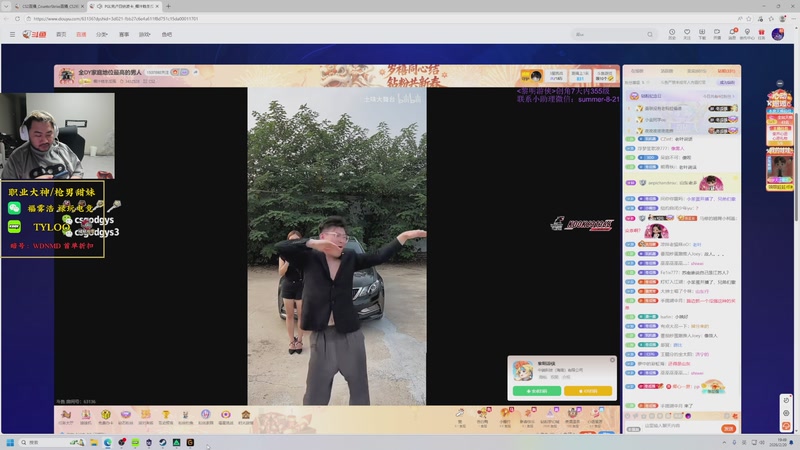The height and width of the screenshot is (450, 800).
Task: Open the tab search chevron
Action: pyautogui.click(x=6, y=6)
